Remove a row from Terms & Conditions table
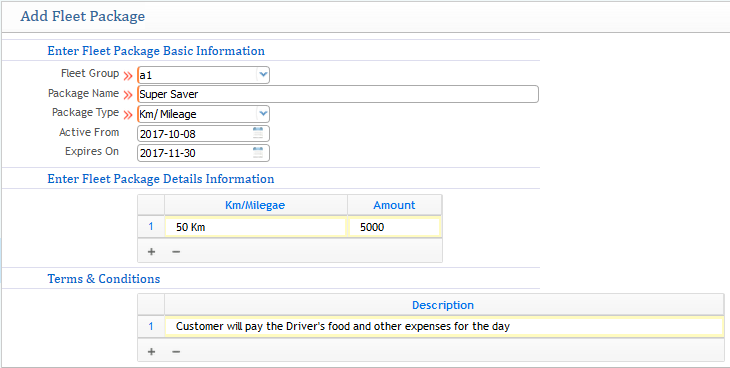Screen dimensions: 730x368 [x=176, y=351]
